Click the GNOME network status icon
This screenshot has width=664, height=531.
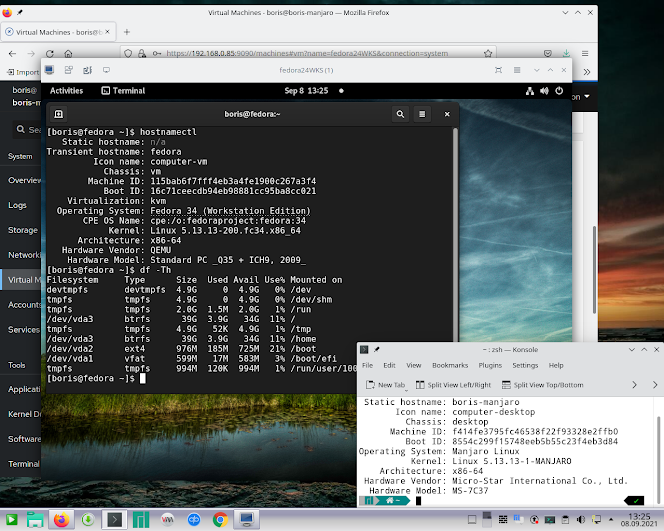(530, 91)
